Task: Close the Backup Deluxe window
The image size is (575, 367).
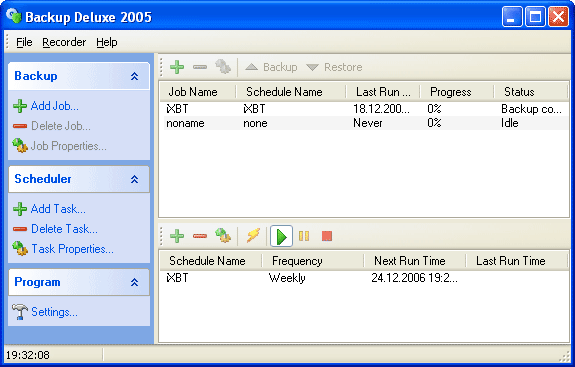Action: [x=558, y=17]
